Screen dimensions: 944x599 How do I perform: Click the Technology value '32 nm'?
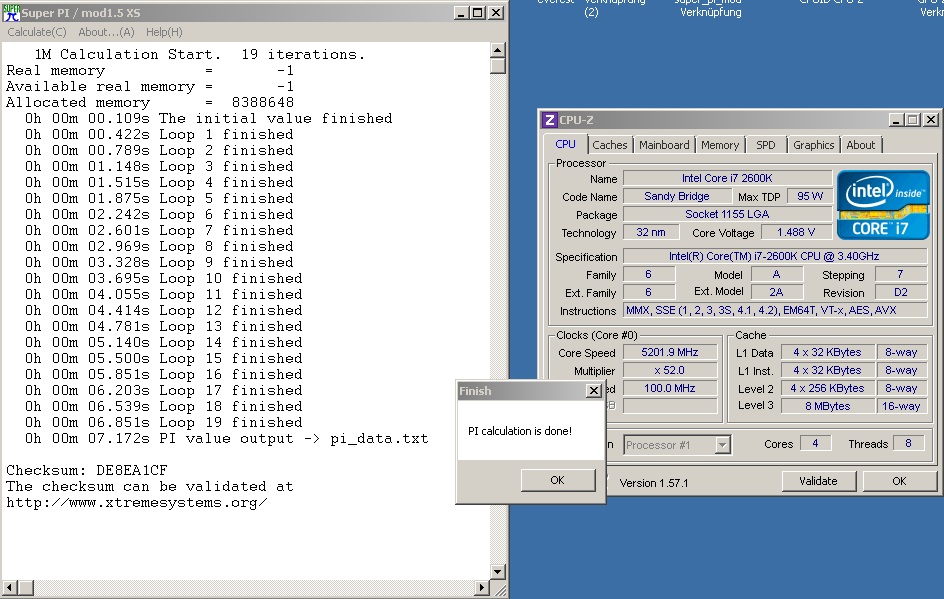click(x=651, y=232)
